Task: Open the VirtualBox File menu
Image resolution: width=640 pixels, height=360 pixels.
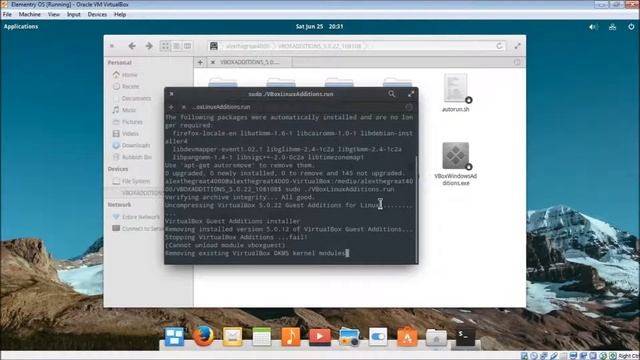Action: coord(7,14)
